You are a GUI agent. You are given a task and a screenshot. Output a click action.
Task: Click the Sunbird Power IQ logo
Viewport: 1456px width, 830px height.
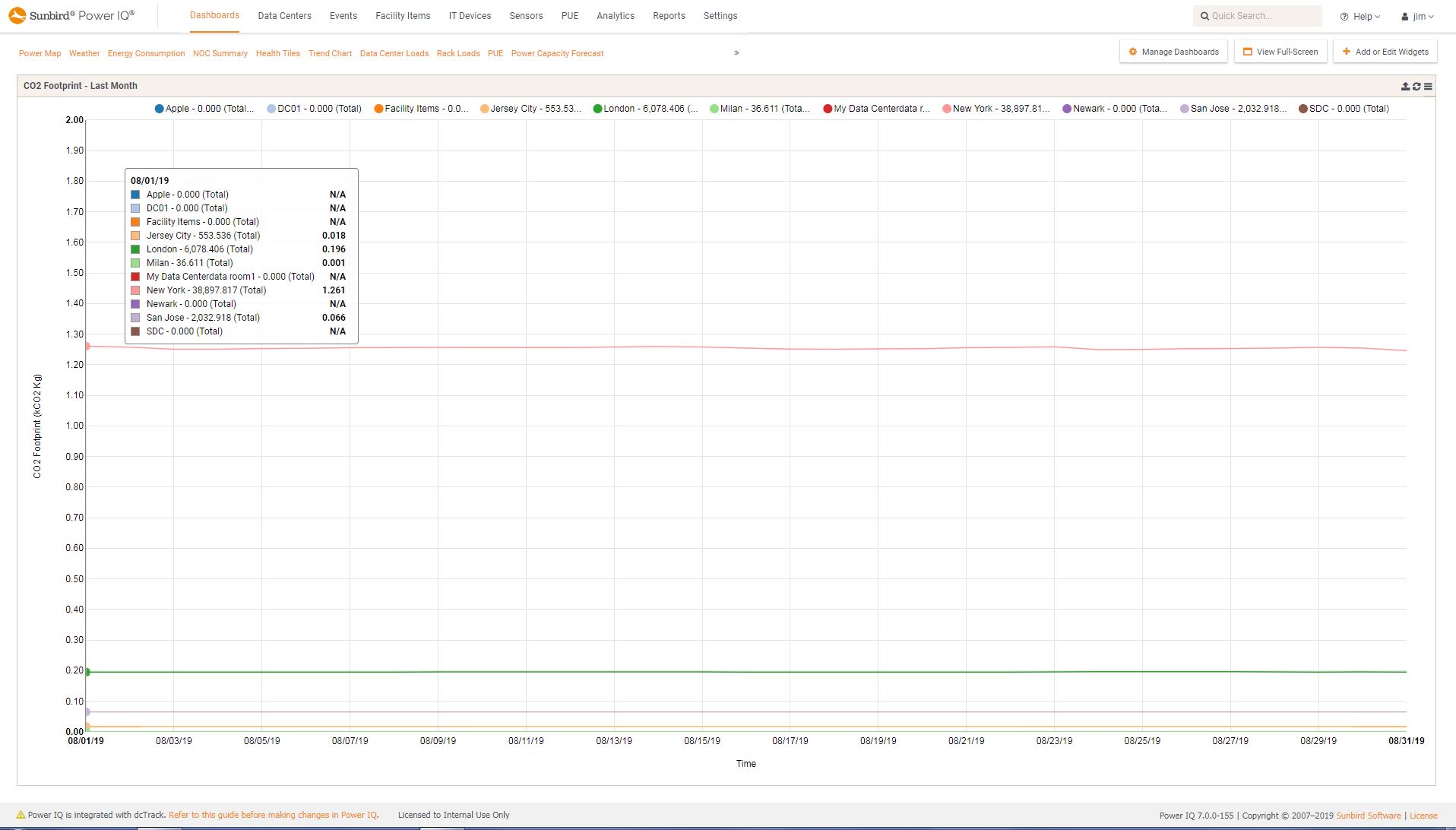tap(72, 15)
